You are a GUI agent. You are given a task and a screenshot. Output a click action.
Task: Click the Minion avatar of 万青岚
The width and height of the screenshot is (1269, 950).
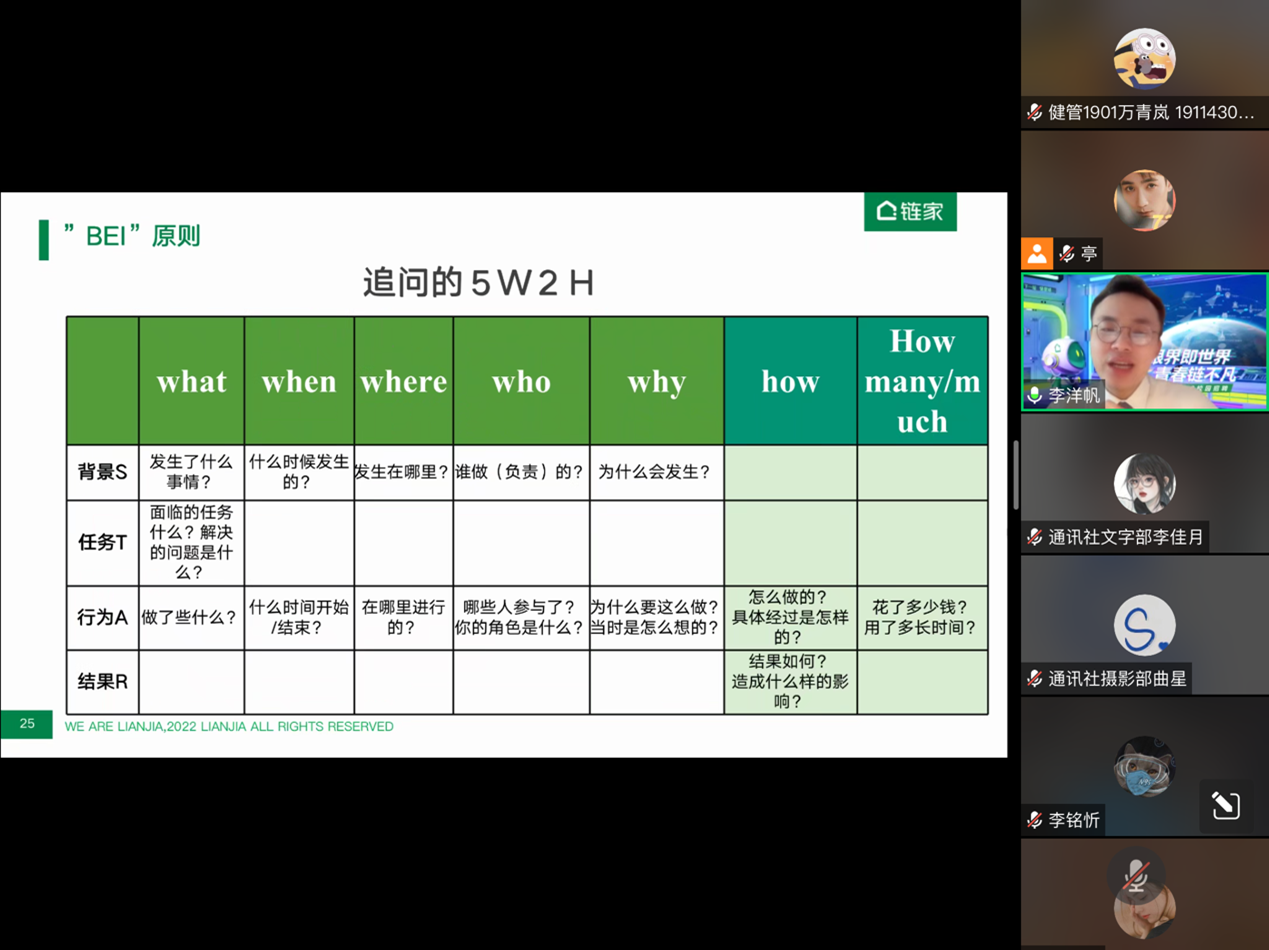click(1143, 58)
